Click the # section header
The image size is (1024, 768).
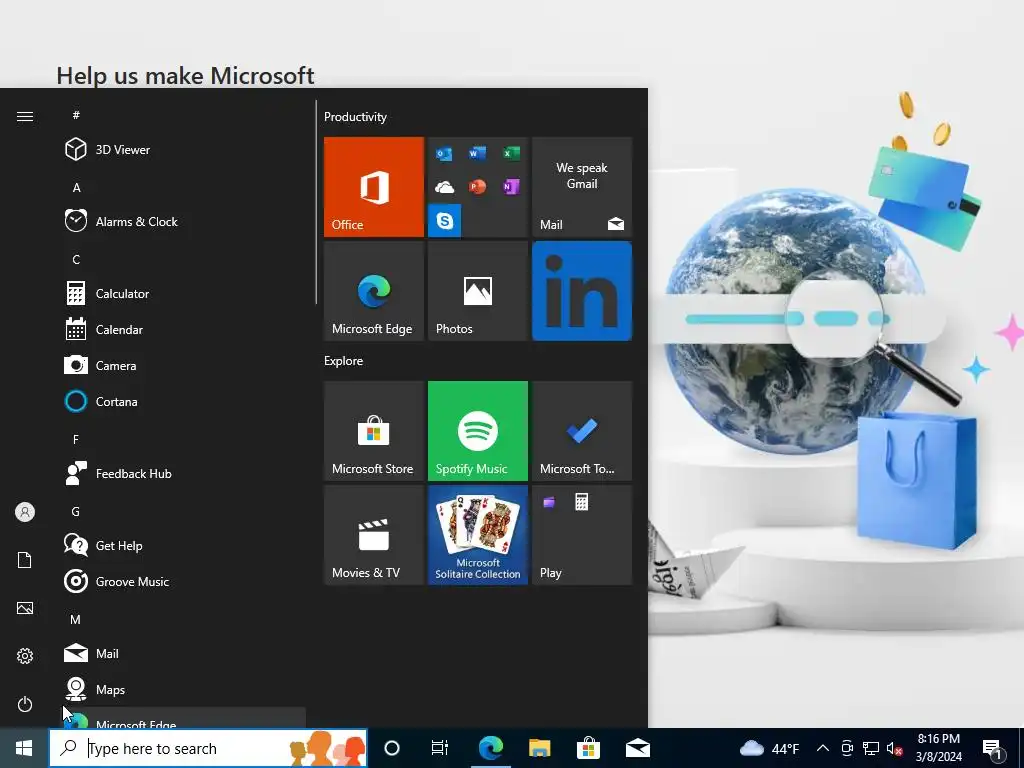pyautogui.click(x=76, y=115)
